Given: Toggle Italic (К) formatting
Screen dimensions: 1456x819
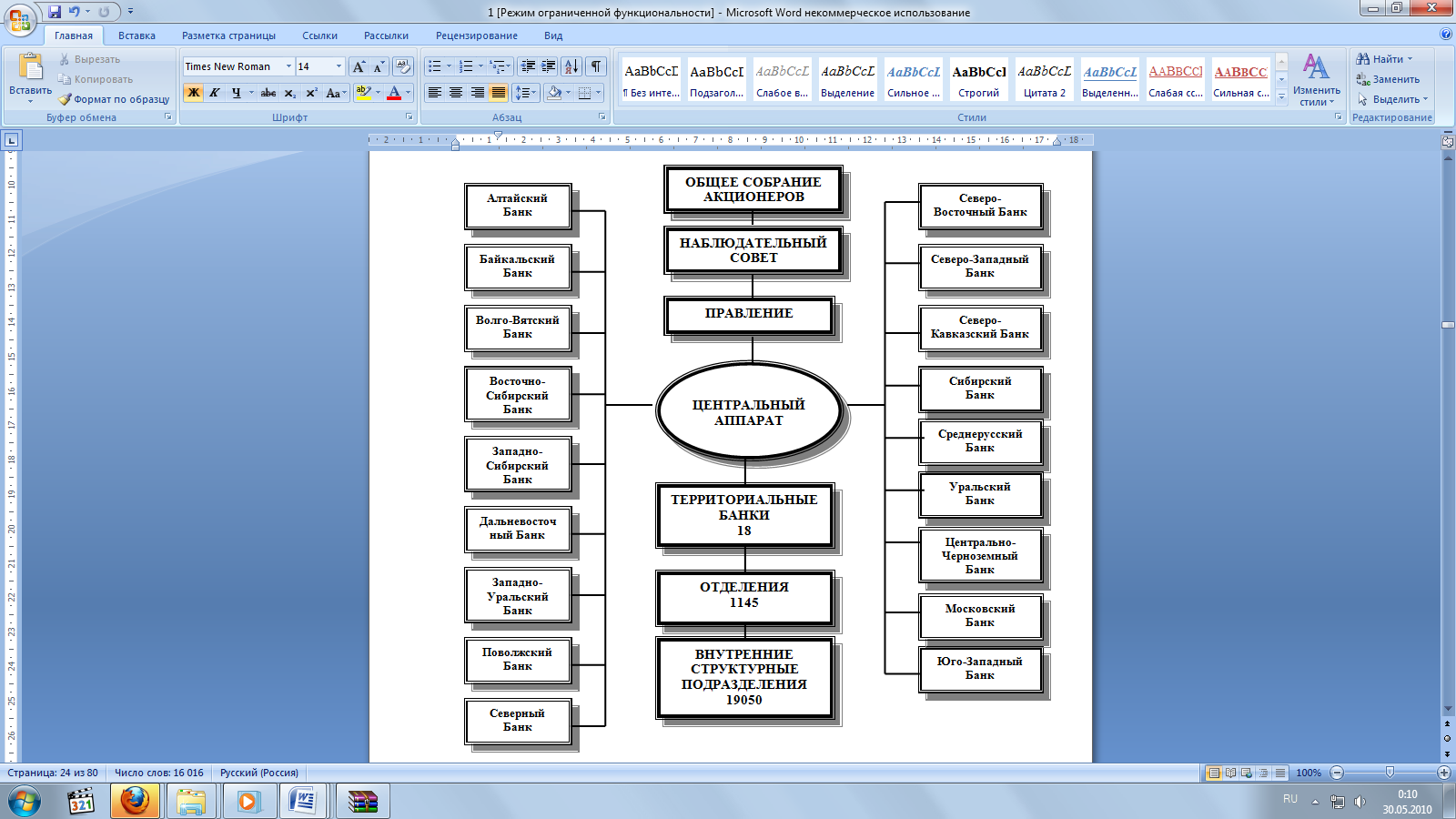Looking at the screenshot, I should pyautogui.click(x=215, y=93).
